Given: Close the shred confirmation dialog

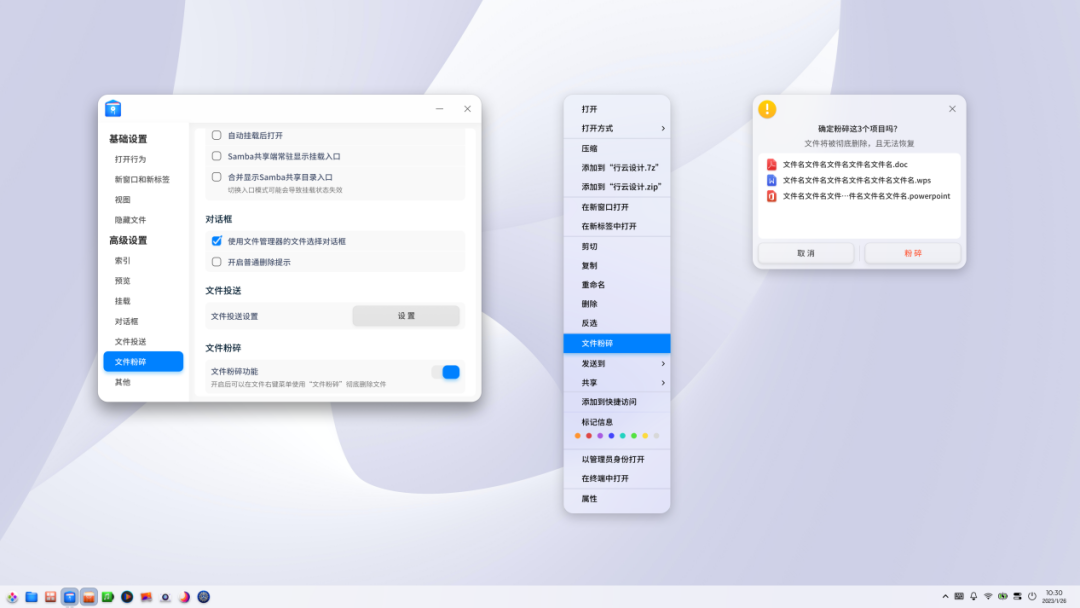Looking at the screenshot, I should click(x=952, y=109).
